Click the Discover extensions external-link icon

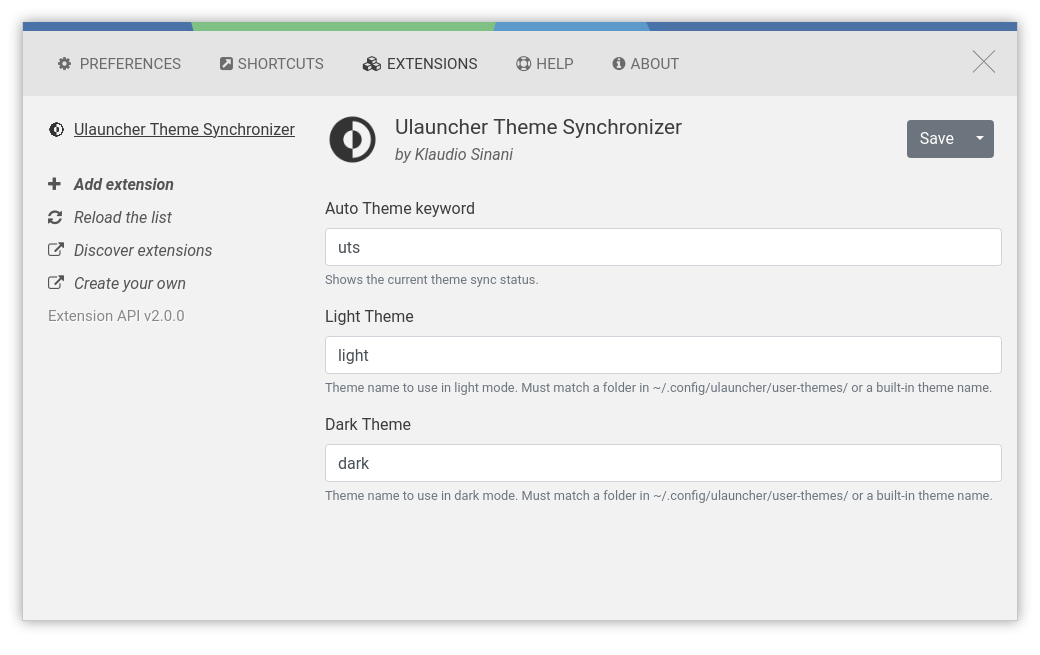tap(56, 250)
